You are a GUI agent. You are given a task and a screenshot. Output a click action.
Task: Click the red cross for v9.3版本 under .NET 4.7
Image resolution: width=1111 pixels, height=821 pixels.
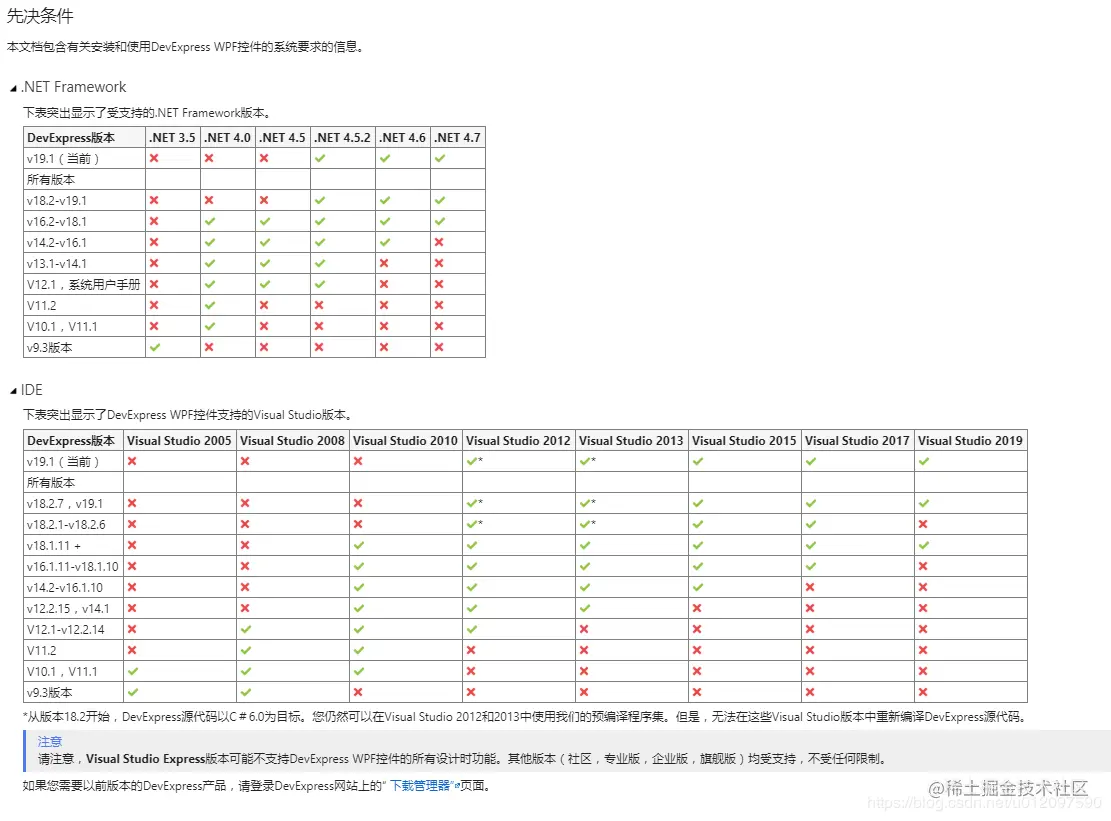coord(439,347)
